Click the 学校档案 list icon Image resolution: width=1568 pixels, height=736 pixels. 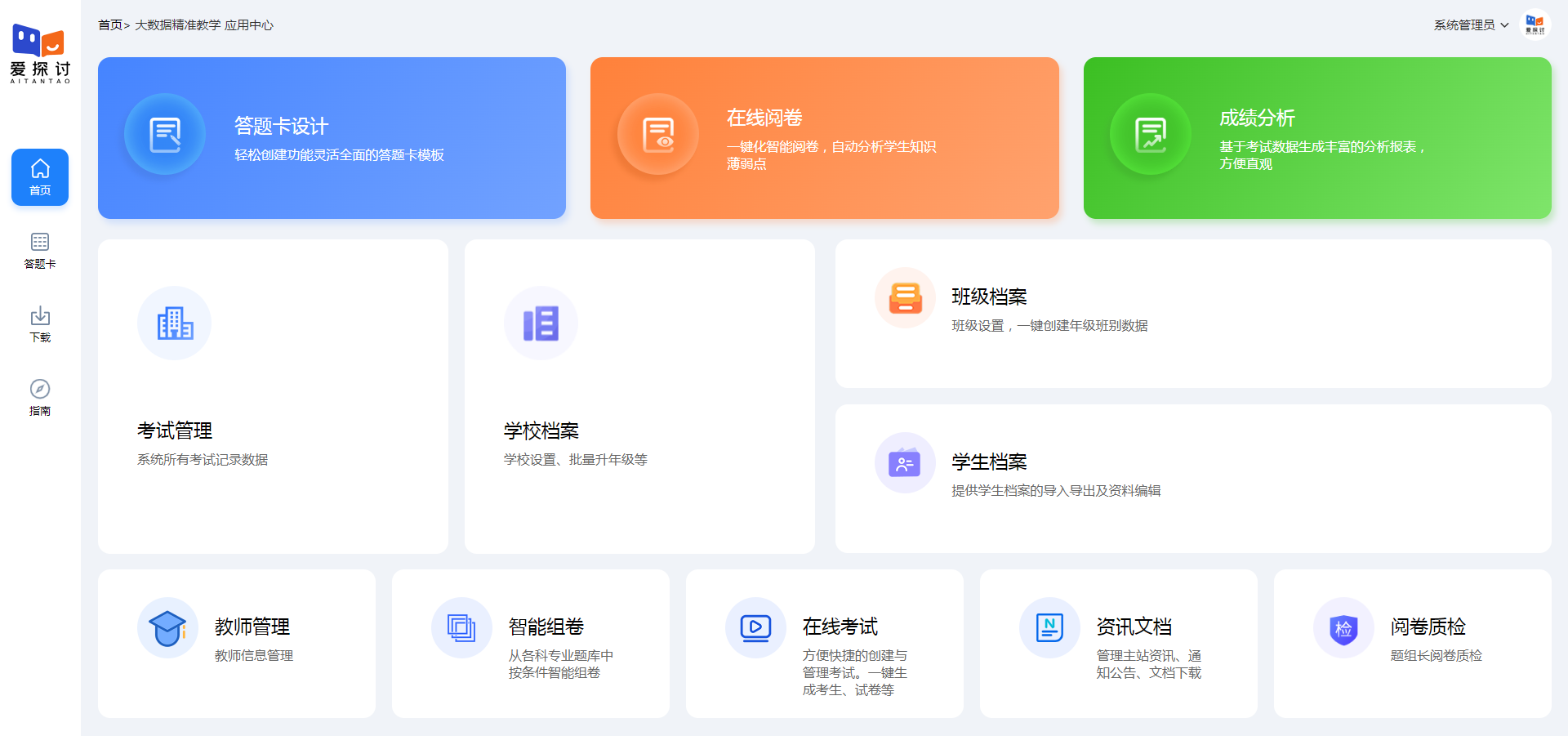pyautogui.click(x=541, y=323)
